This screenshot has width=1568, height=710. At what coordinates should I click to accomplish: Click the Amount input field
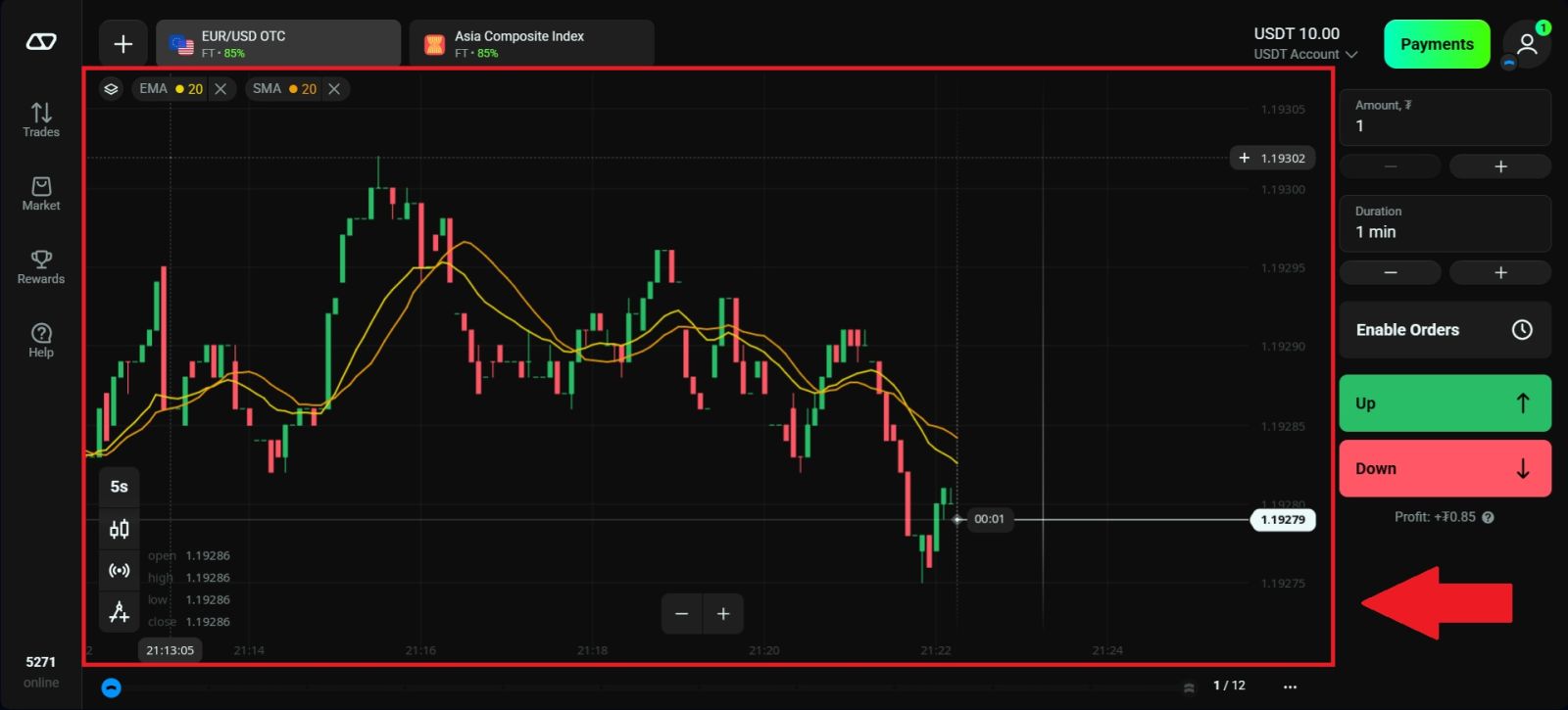tap(1445, 125)
